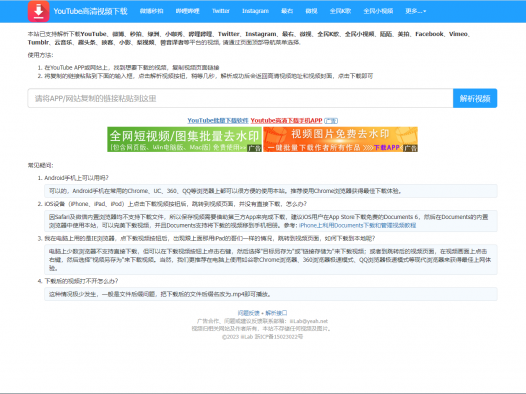
Task: Select the 最右 navigation item
Action: (287, 11)
